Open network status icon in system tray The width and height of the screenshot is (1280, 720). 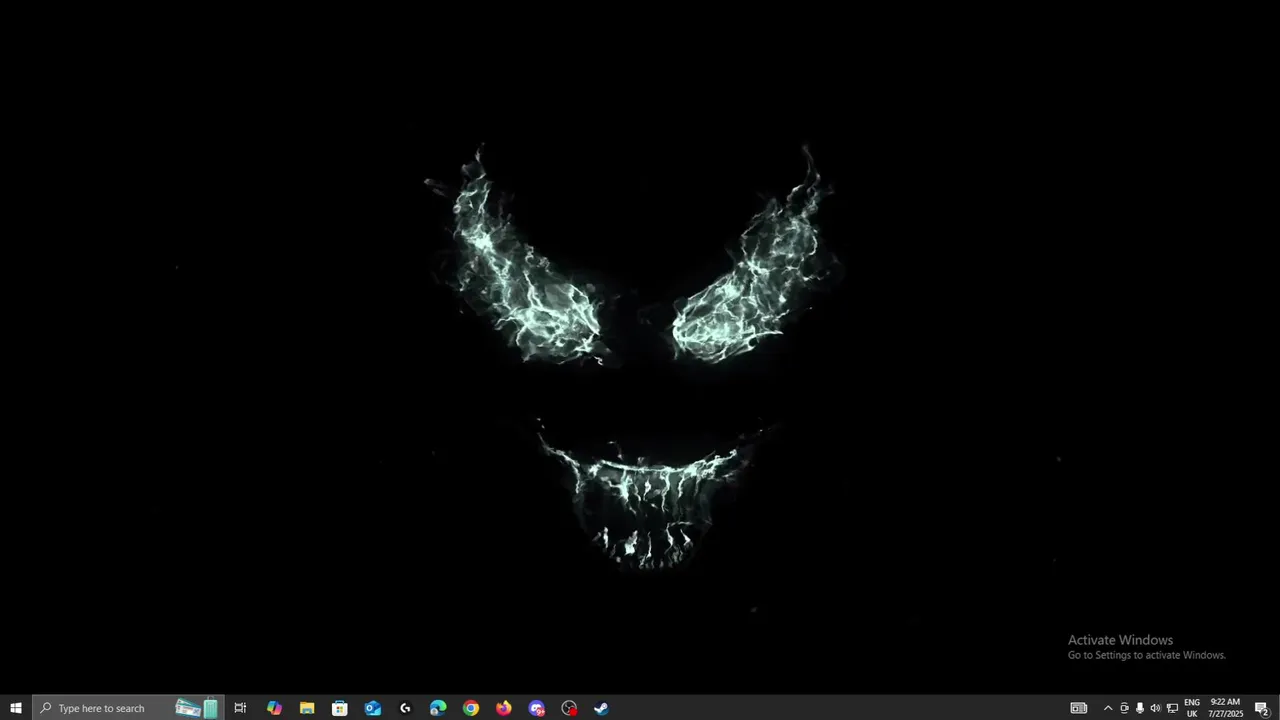1172,708
